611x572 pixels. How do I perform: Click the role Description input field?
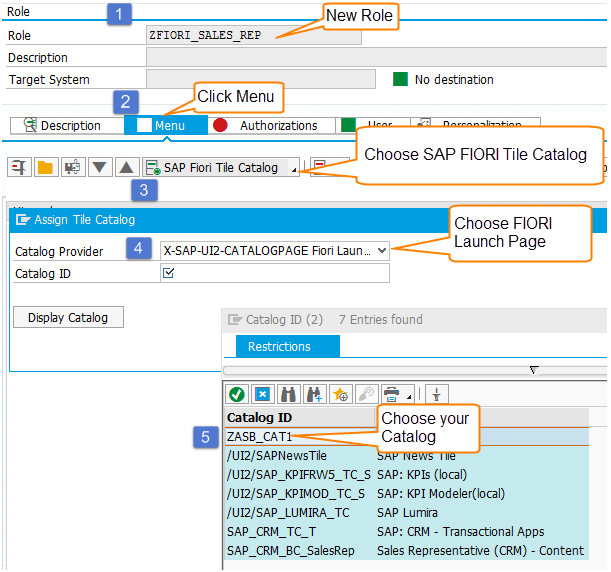(376, 57)
